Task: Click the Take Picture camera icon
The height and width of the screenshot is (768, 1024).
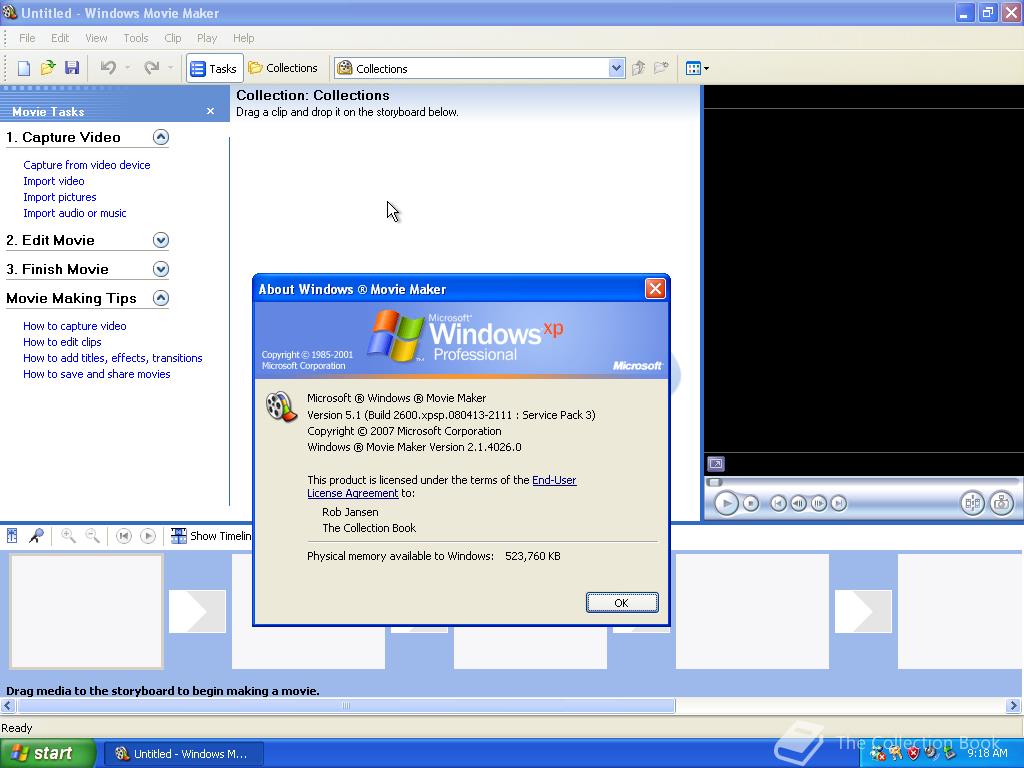Action: [1002, 504]
